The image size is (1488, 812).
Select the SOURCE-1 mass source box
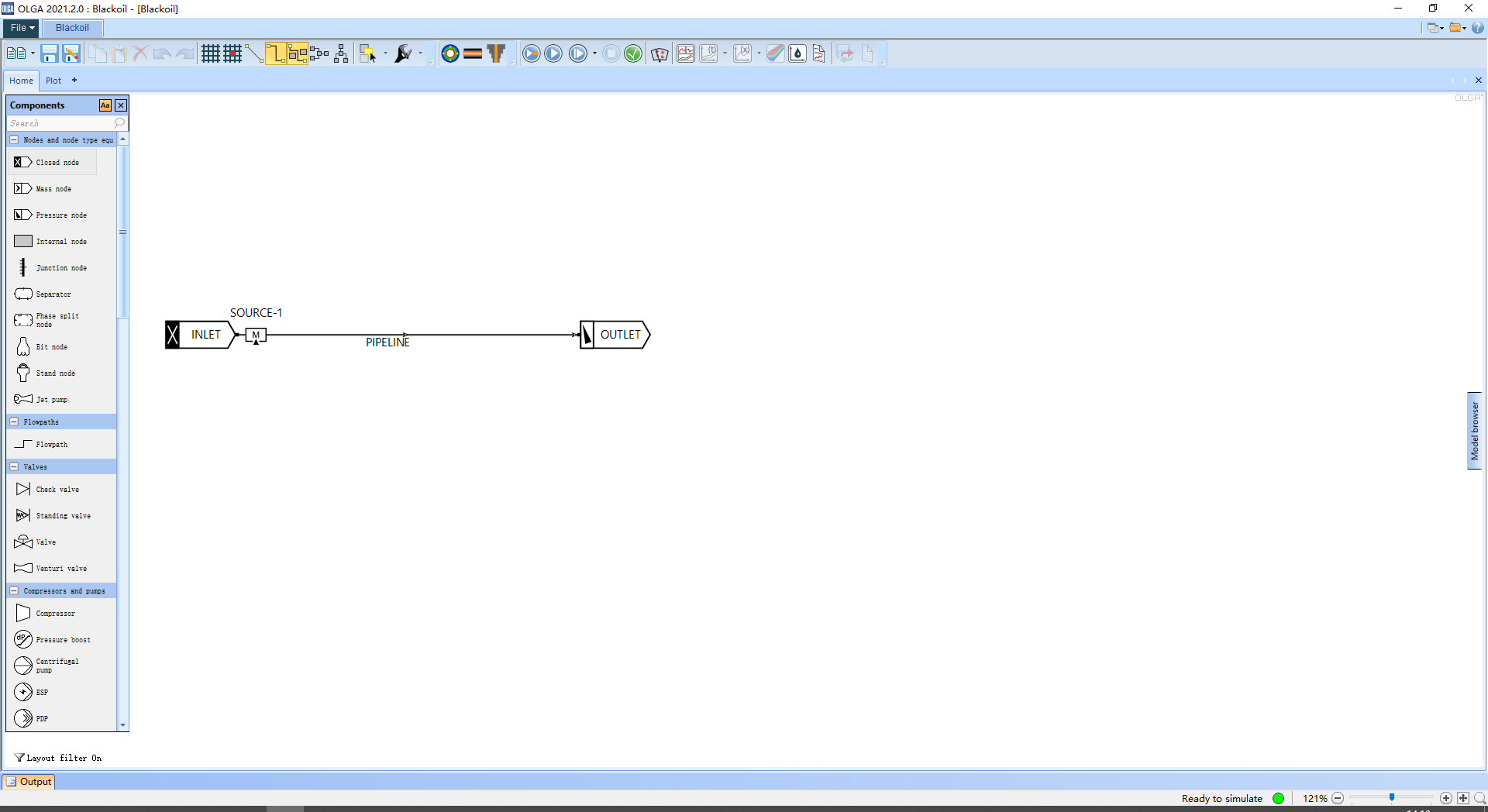click(256, 335)
